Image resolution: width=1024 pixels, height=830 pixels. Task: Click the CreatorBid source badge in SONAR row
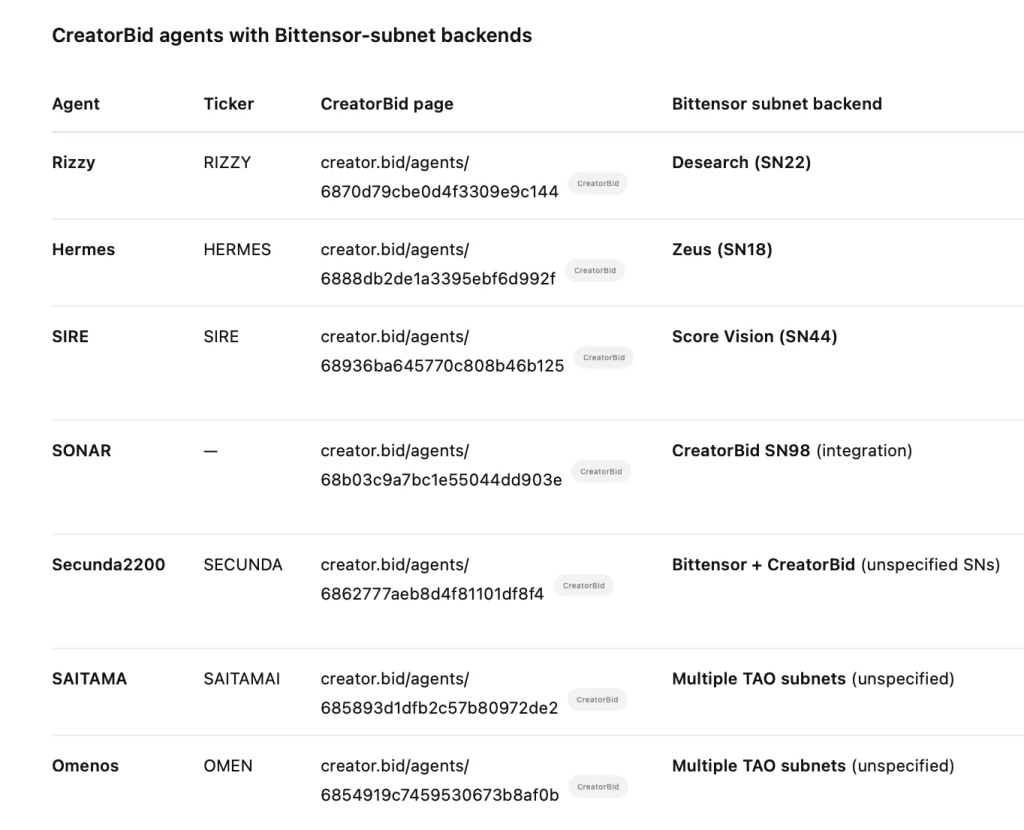pyautogui.click(x=601, y=471)
